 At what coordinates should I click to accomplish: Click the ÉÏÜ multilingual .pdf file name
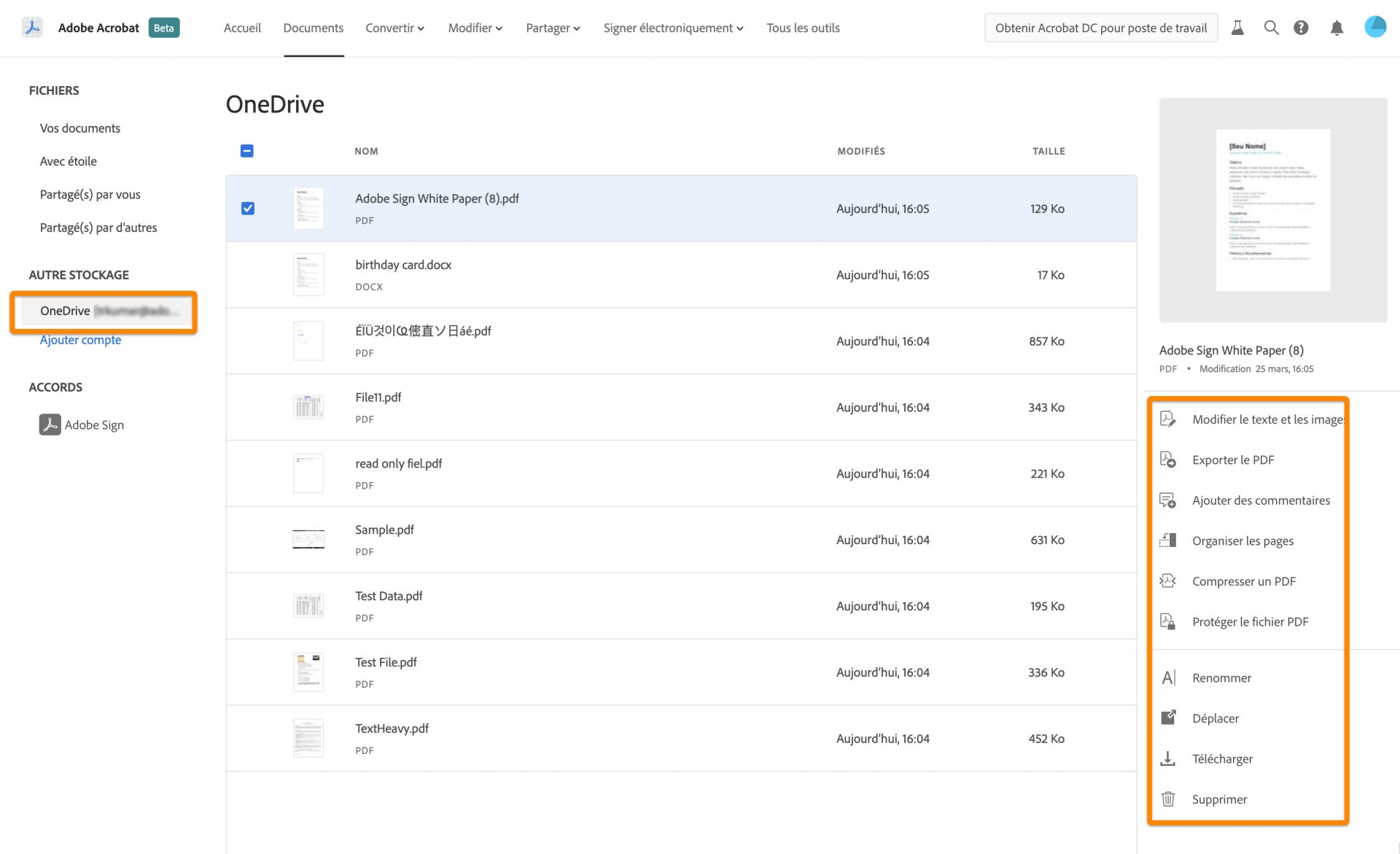coord(423,330)
